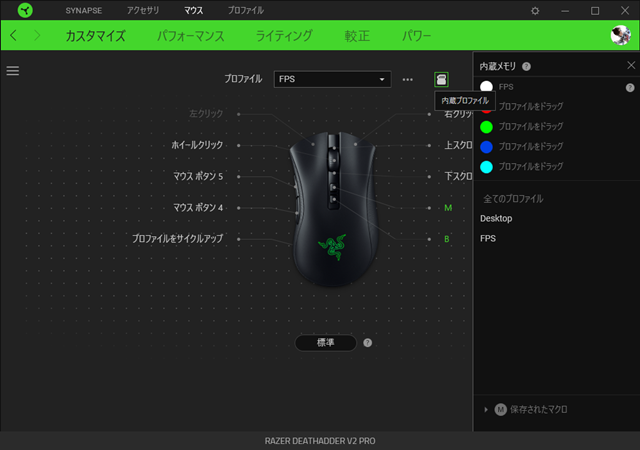Open the user avatar profile
This screenshot has width=640, height=450.
(x=620, y=35)
